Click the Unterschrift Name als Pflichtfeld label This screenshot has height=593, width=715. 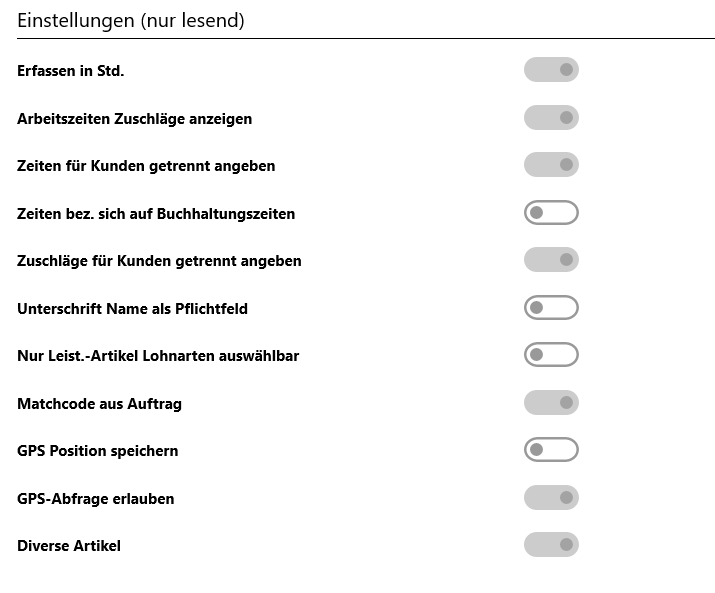coord(133,309)
